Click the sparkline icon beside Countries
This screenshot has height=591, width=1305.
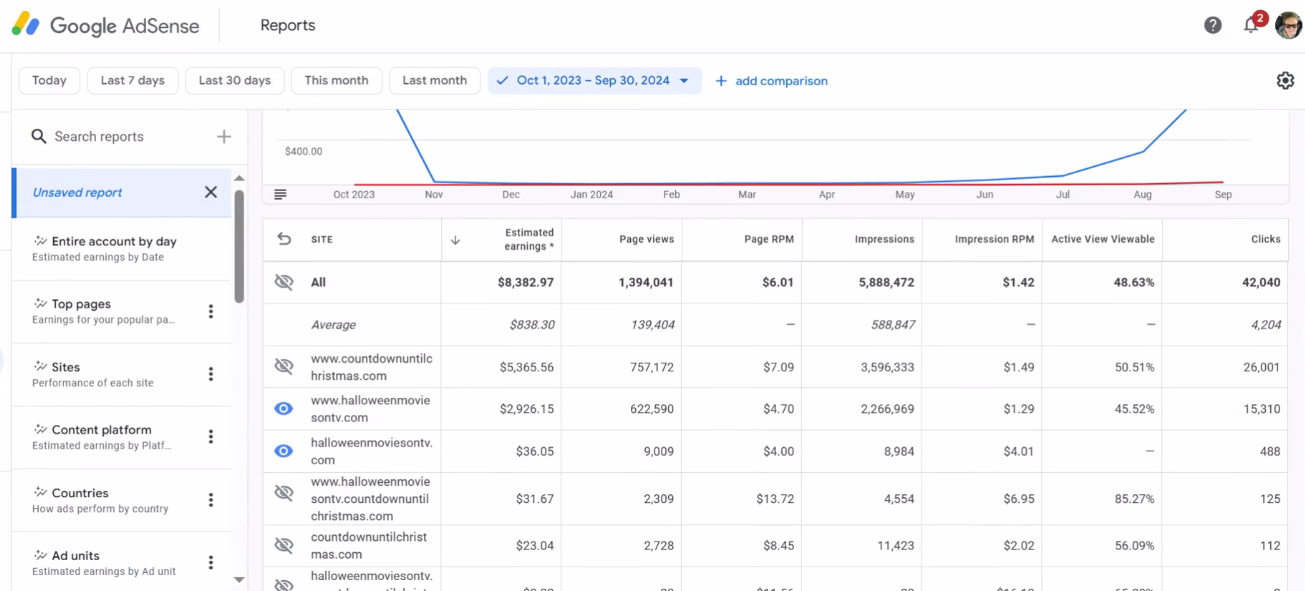(x=40, y=493)
